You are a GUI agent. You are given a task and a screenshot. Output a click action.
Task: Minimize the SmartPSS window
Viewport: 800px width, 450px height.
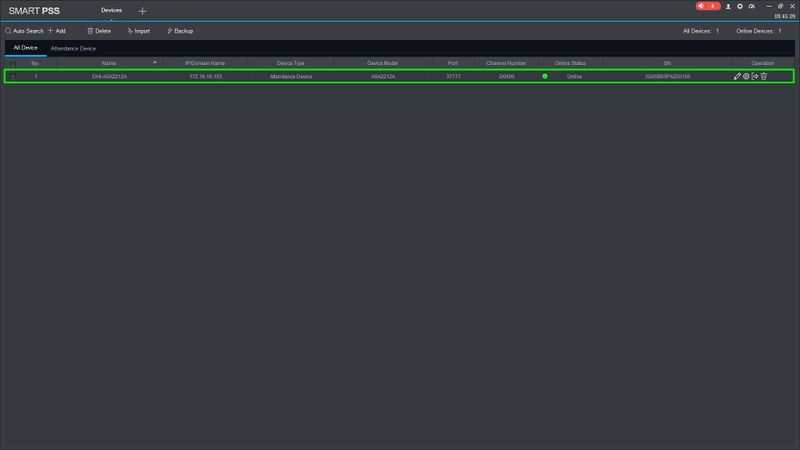tap(769, 6)
